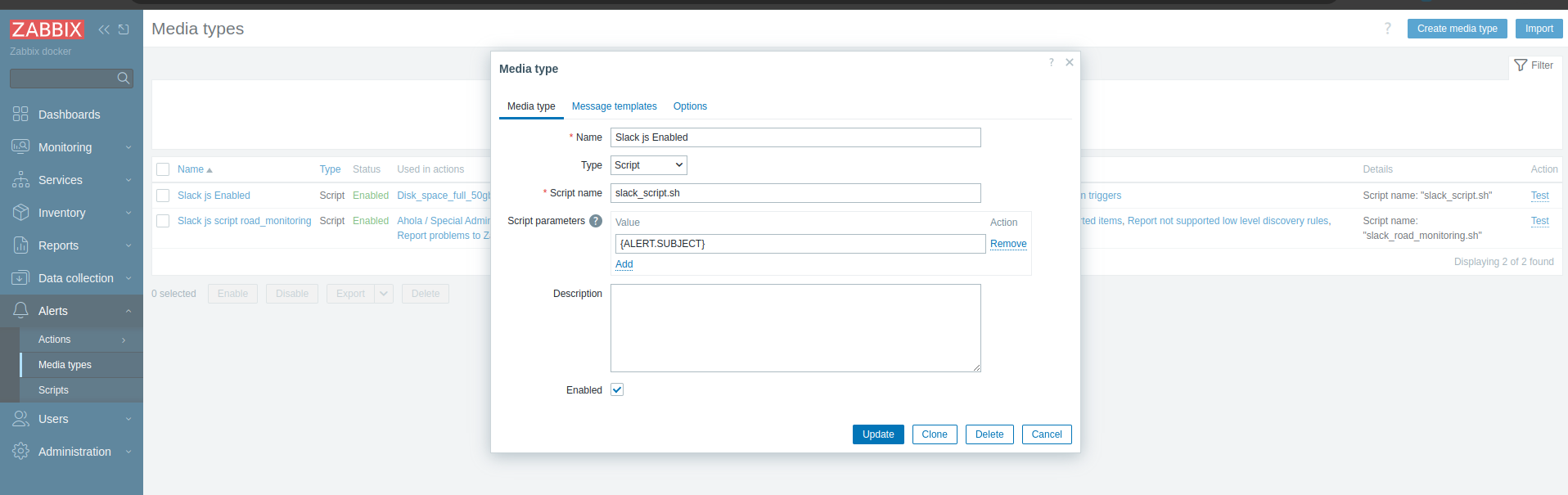Toggle Enabled status of Slack js Enabled
The image size is (1568, 495).
coord(371,196)
